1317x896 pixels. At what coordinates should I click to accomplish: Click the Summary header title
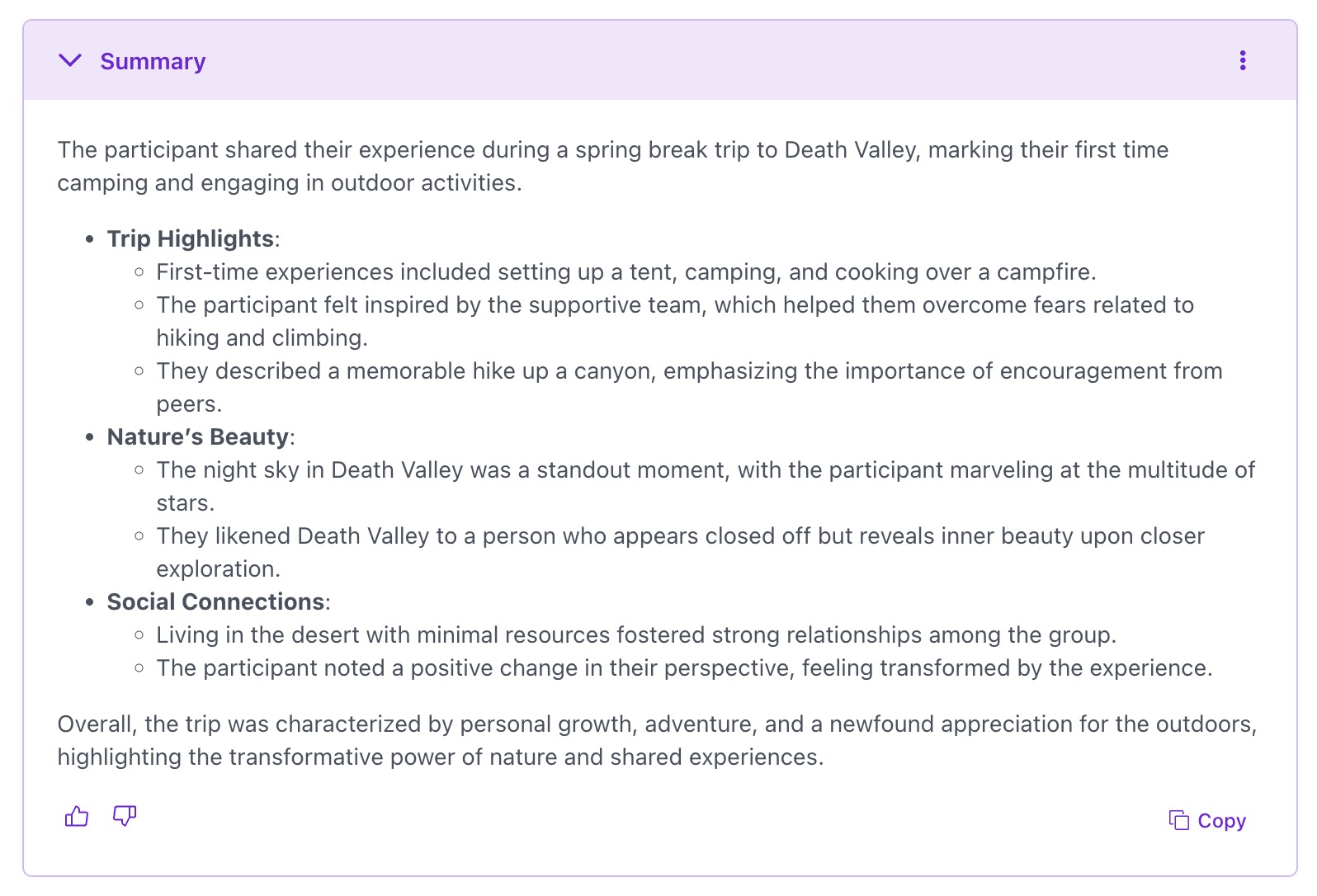coord(153,61)
